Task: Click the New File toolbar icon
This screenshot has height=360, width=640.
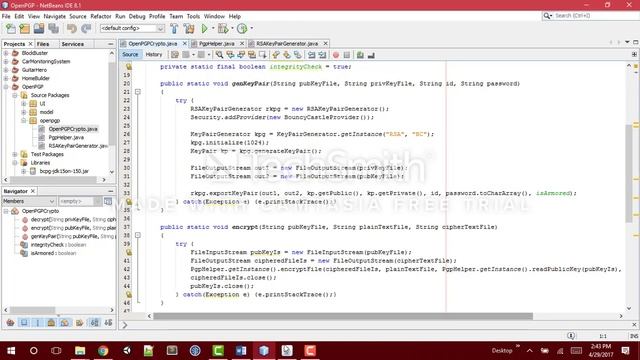Action: click(11, 29)
